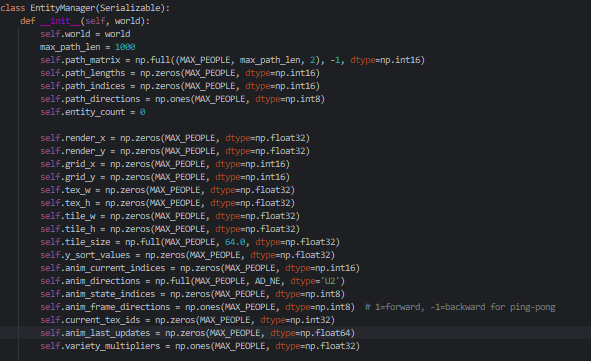This screenshot has height=361, width=591.
Task: Place cursor on render_x attribute
Action: (x=85, y=138)
